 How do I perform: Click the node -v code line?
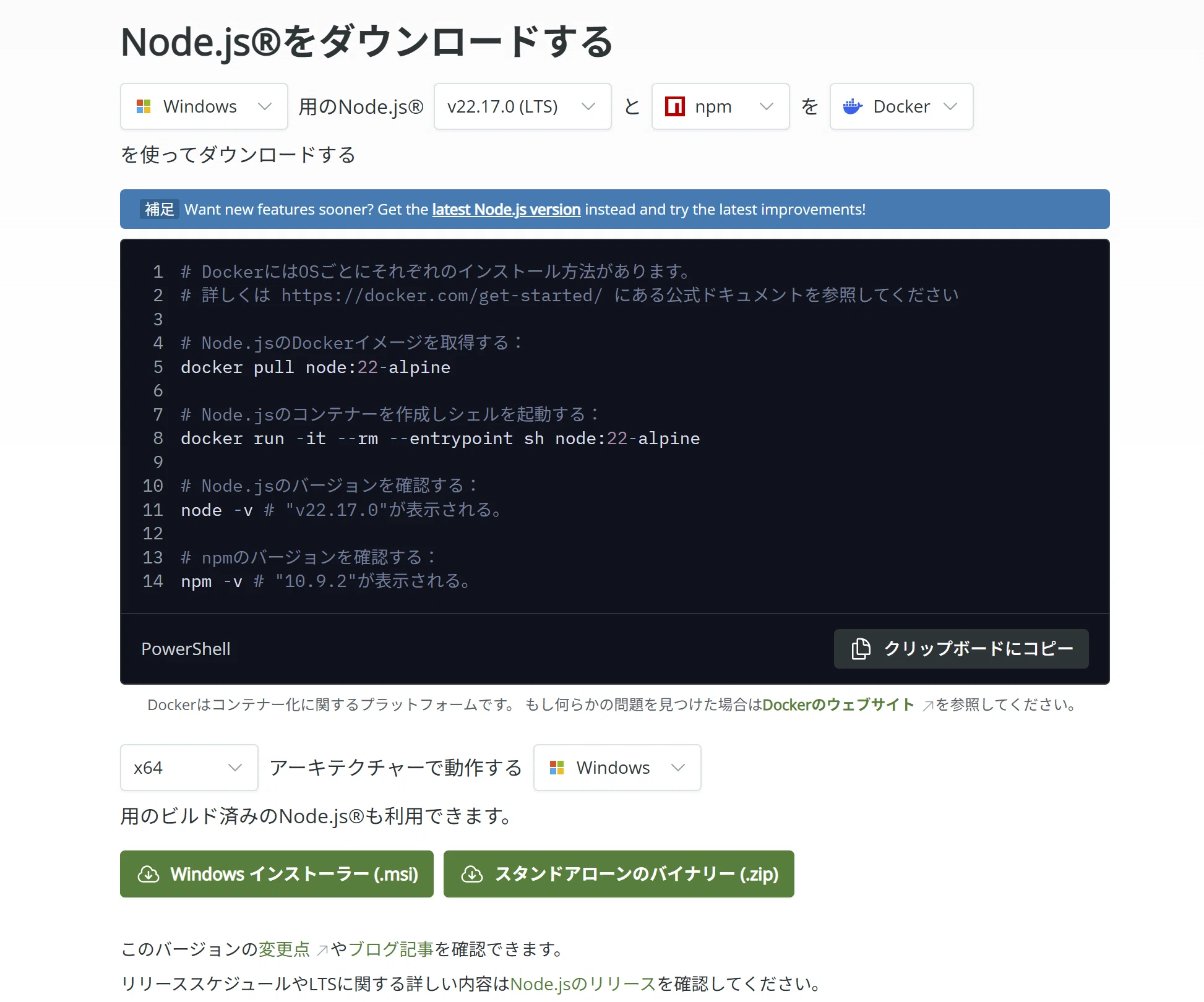tap(342, 510)
